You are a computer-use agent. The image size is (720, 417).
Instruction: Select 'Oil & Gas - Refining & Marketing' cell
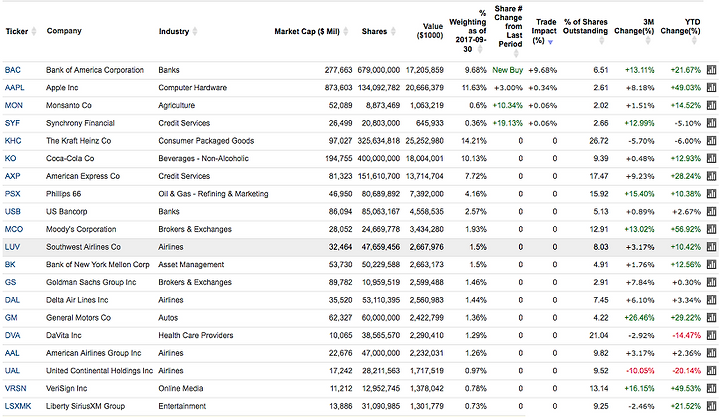(x=213, y=193)
